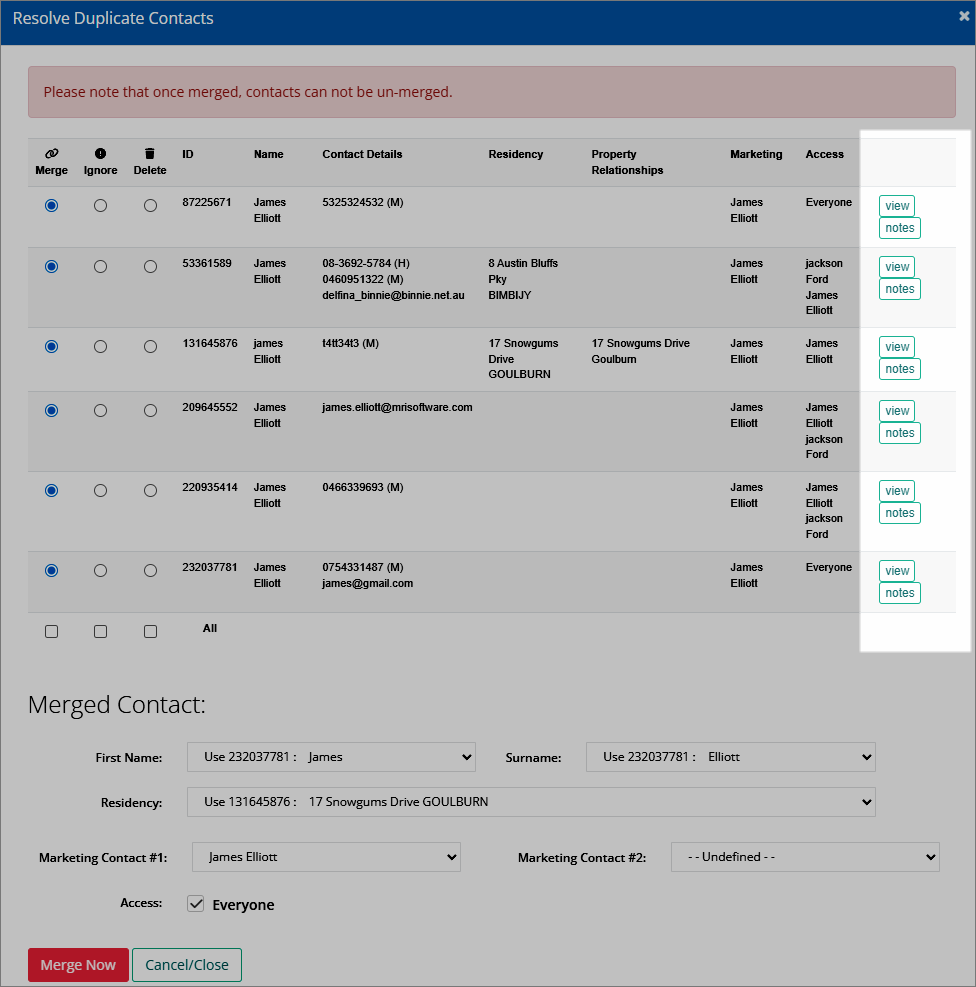
Task: Select Ignore radio for contact 87225671
Action: point(100,206)
